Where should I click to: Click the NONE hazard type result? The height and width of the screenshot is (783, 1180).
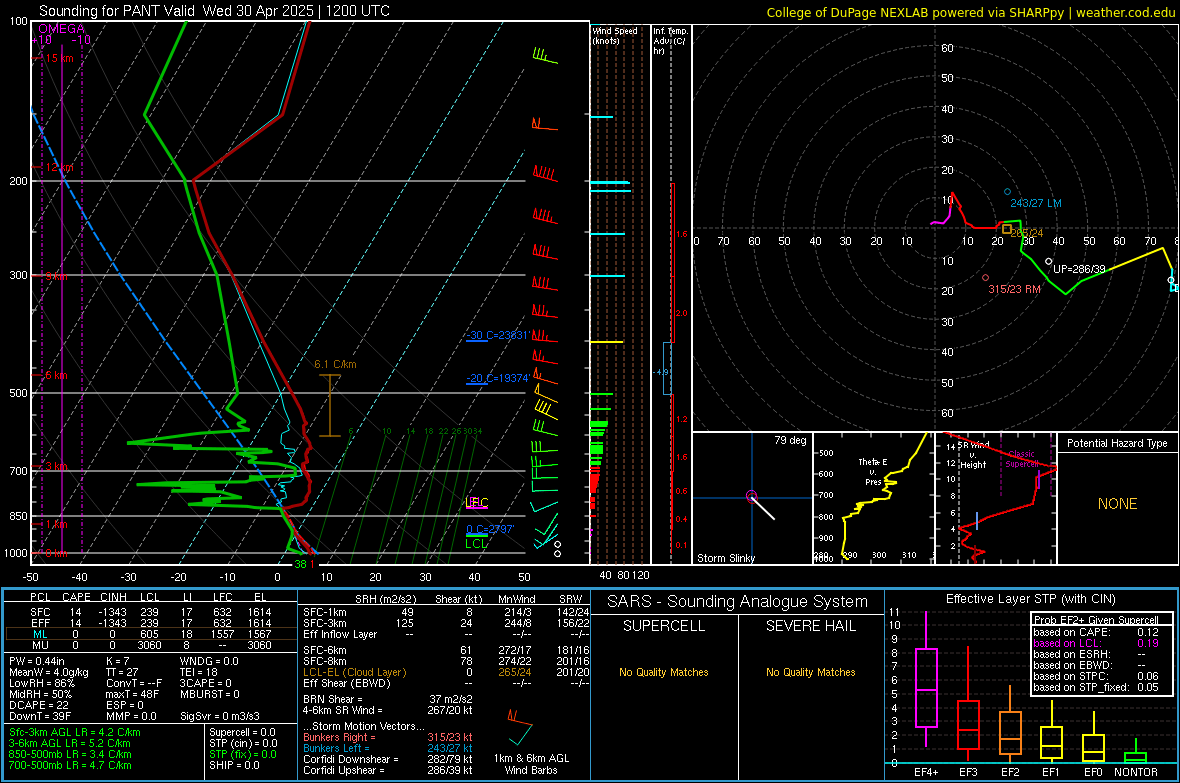pyautogui.click(x=1118, y=504)
